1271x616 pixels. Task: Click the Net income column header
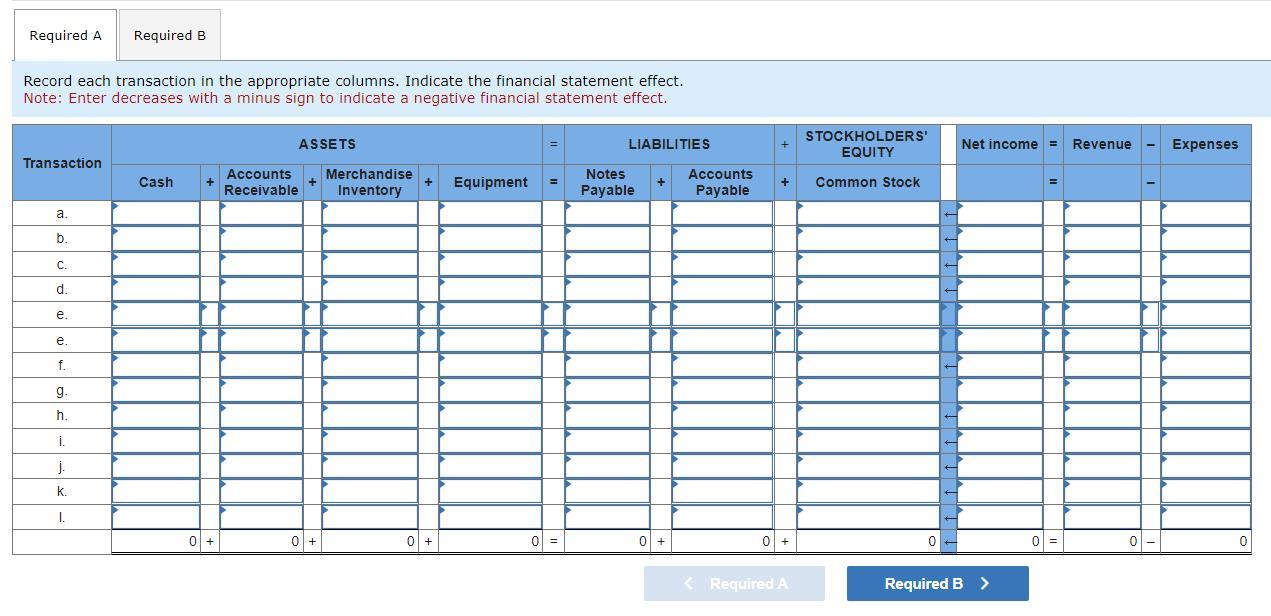[1000, 144]
